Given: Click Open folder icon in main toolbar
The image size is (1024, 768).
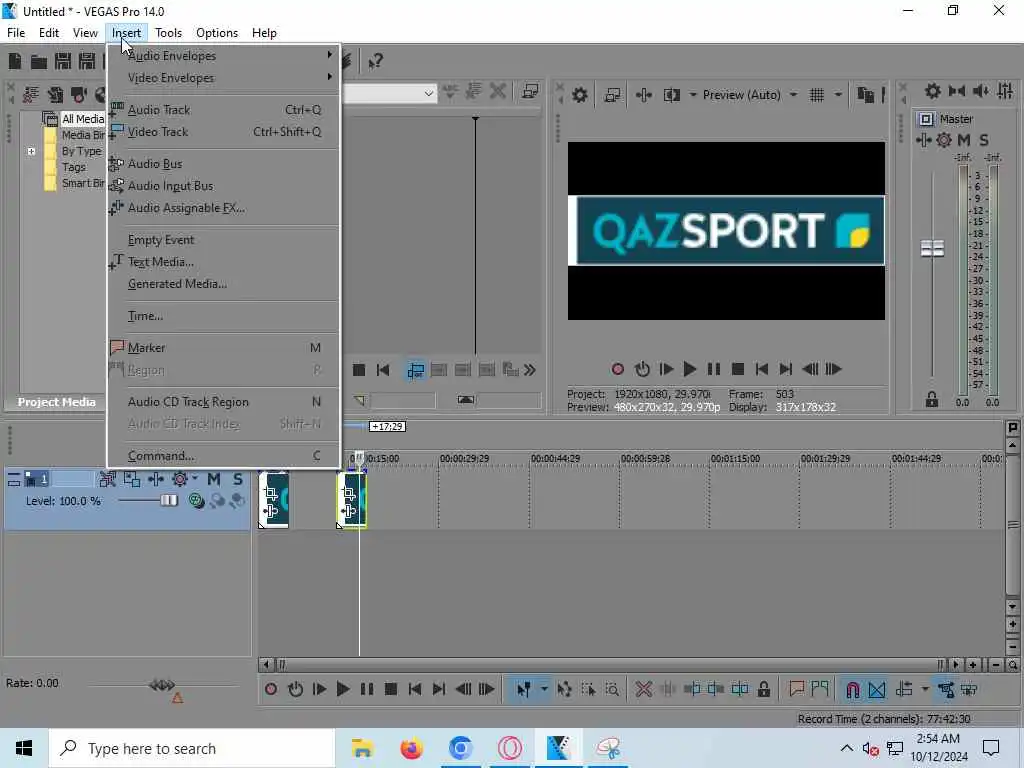Looking at the screenshot, I should (x=39, y=61).
